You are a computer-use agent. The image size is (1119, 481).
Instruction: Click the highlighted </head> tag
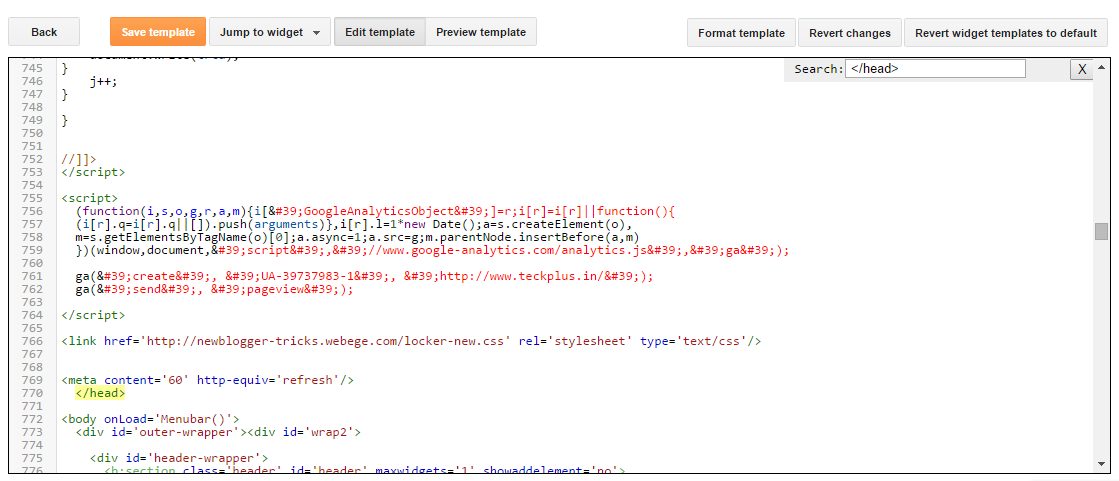coord(100,393)
